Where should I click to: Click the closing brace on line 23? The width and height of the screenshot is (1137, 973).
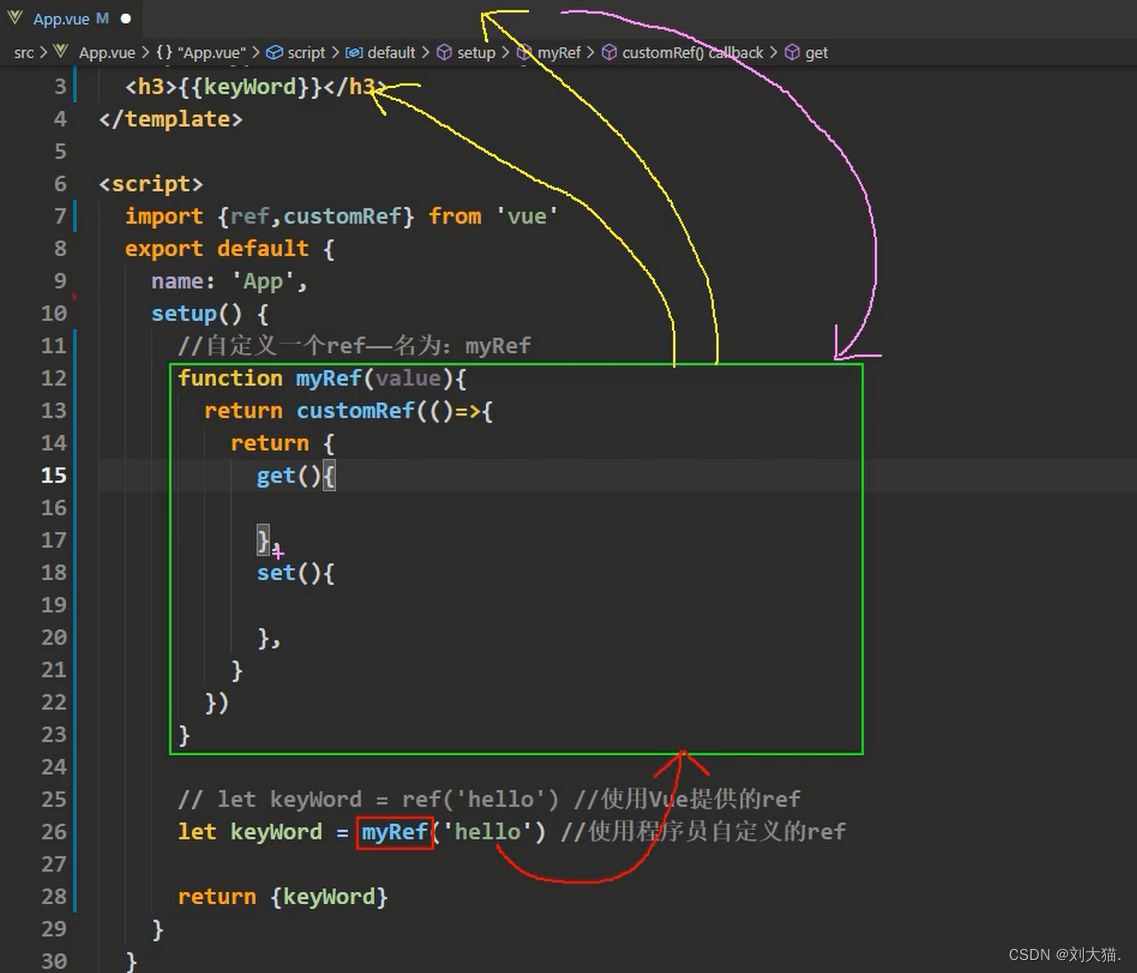[x=184, y=734]
